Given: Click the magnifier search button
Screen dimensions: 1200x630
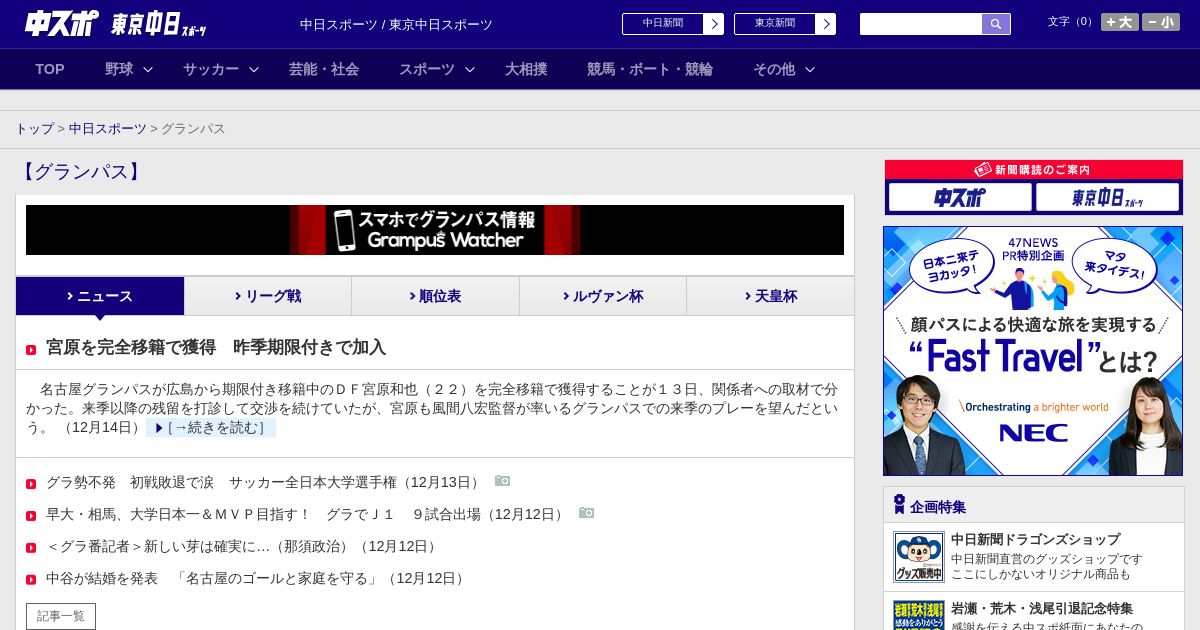Looking at the screenshot, I should 996,24.
